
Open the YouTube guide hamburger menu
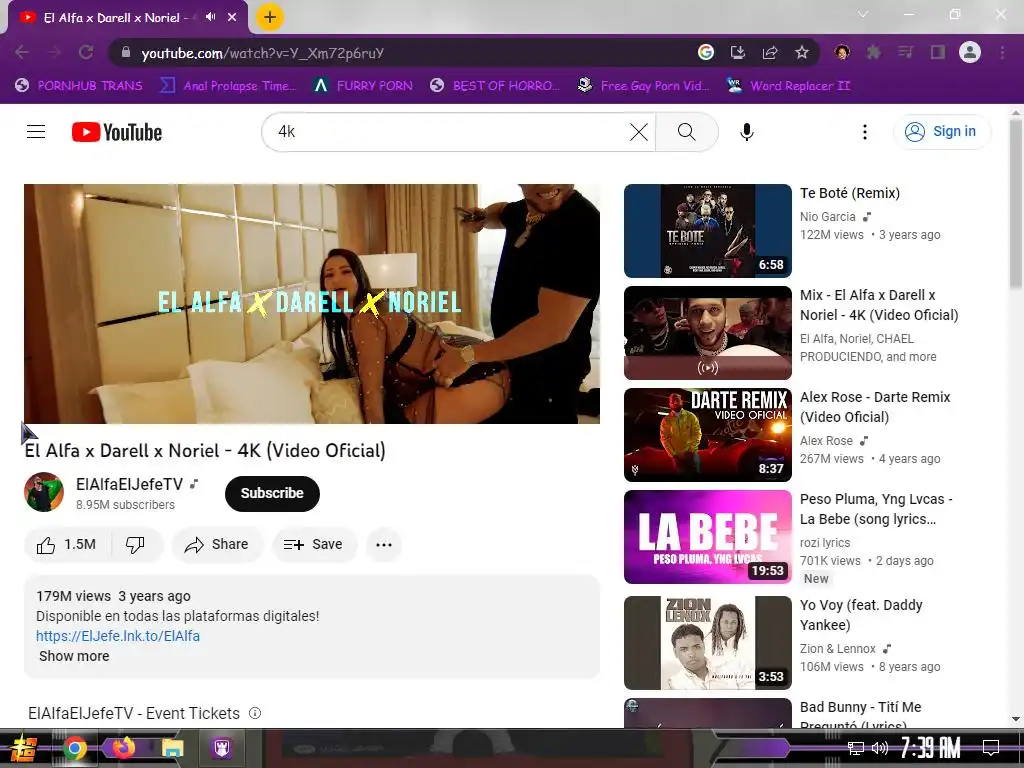point(36,132)
